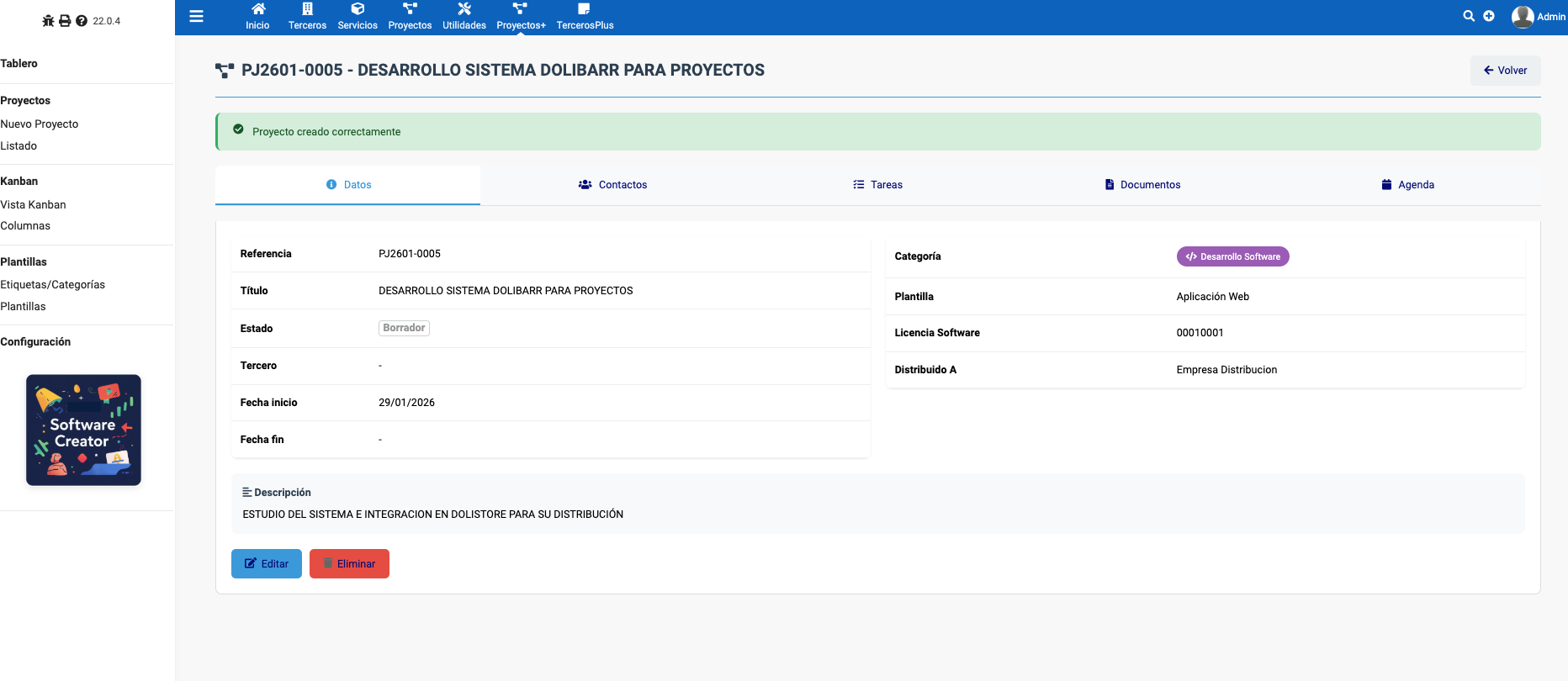
Task: Click the search magnifier icon
Action: tap(1469, 16)
